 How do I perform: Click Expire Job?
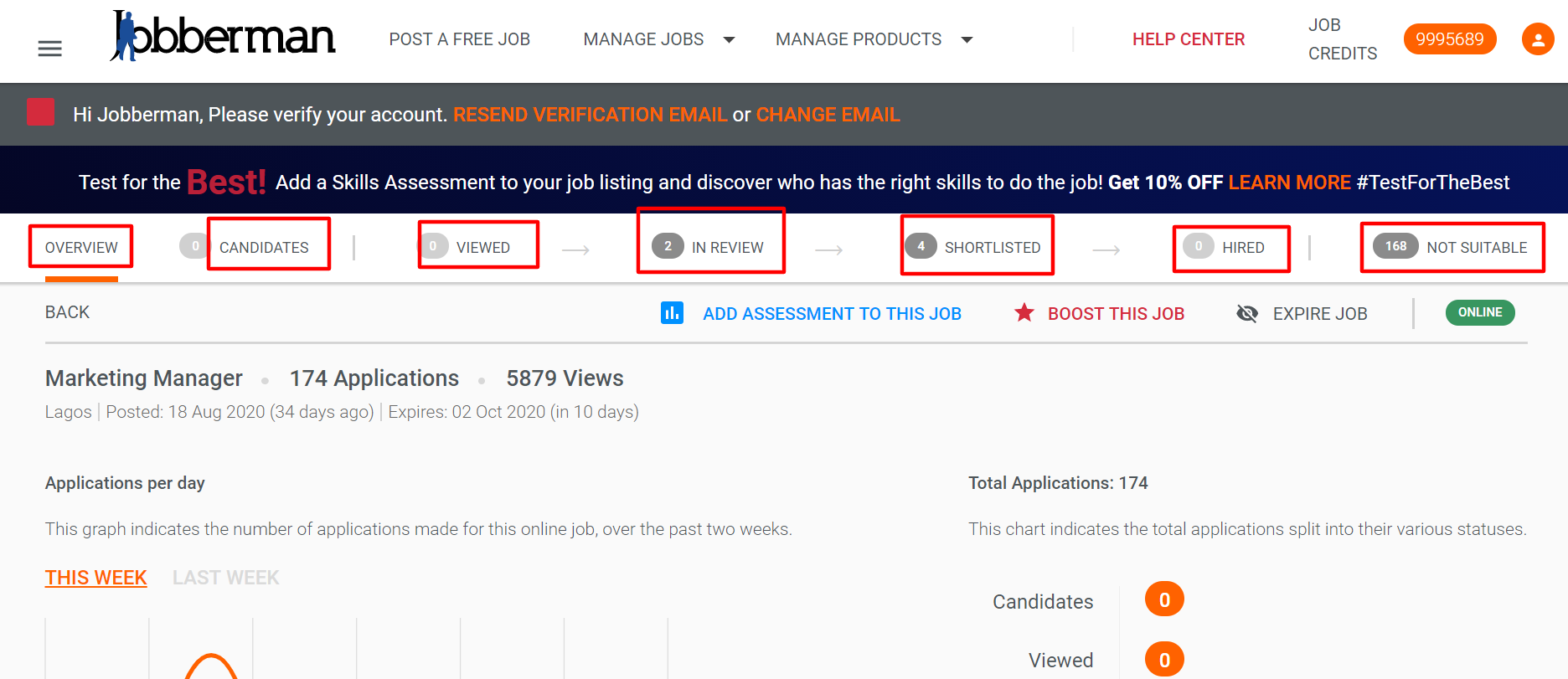tap(1320, 314)
